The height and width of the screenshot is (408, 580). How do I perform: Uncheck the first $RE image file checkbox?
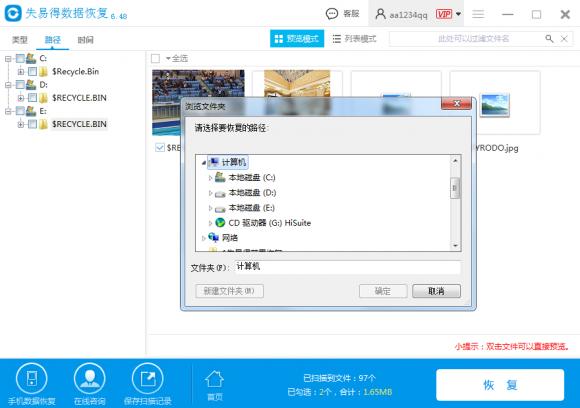(x=160, y=148)
